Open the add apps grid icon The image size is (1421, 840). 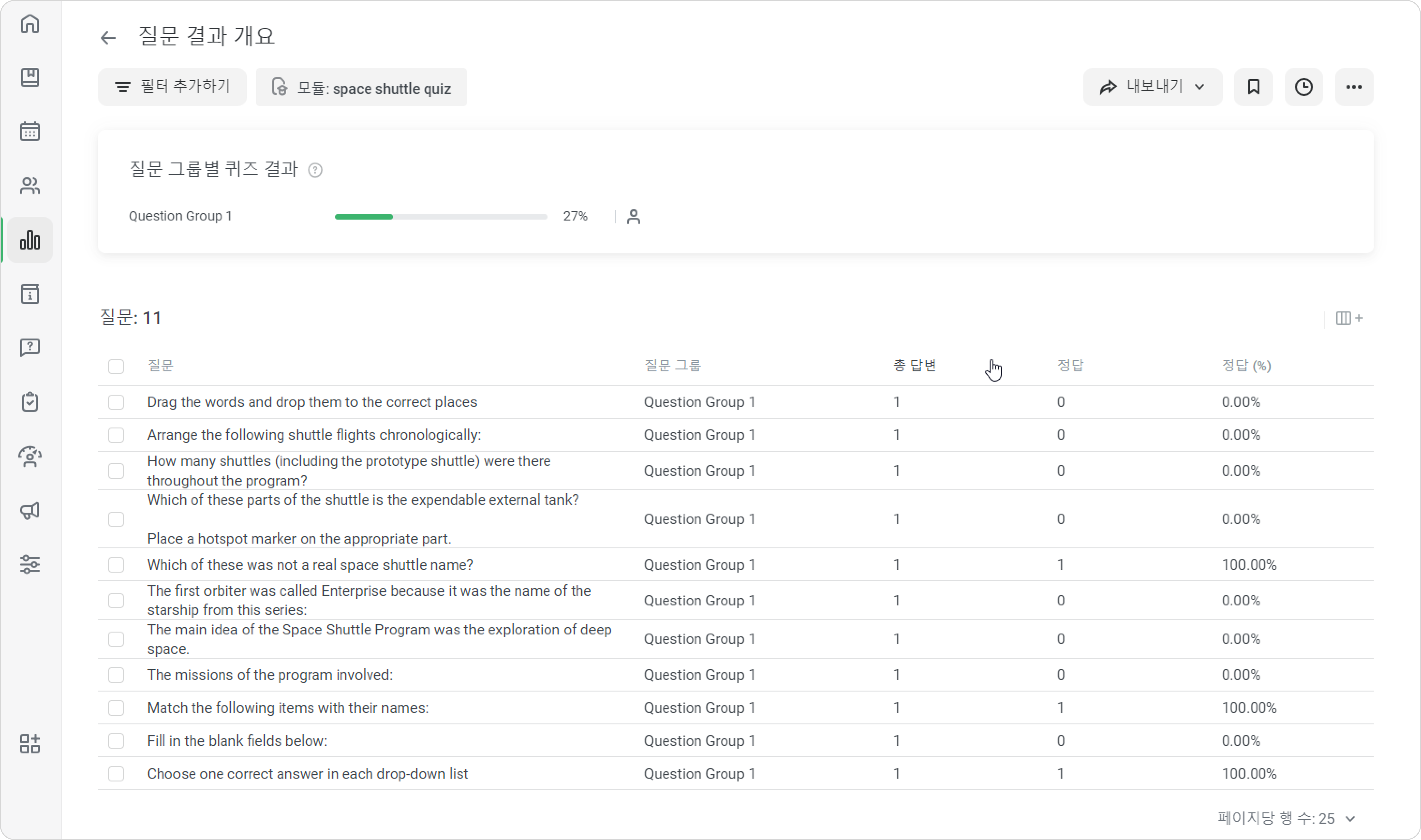point(30,744)
